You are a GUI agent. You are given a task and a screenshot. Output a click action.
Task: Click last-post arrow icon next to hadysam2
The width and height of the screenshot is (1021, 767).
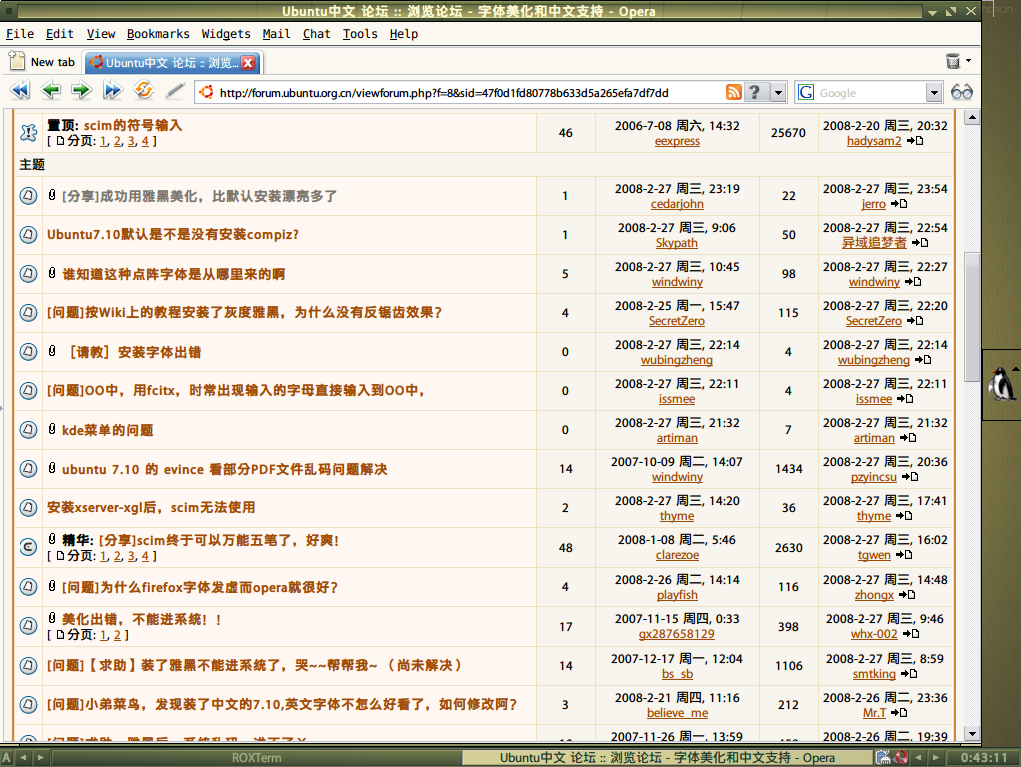(914, 141)
